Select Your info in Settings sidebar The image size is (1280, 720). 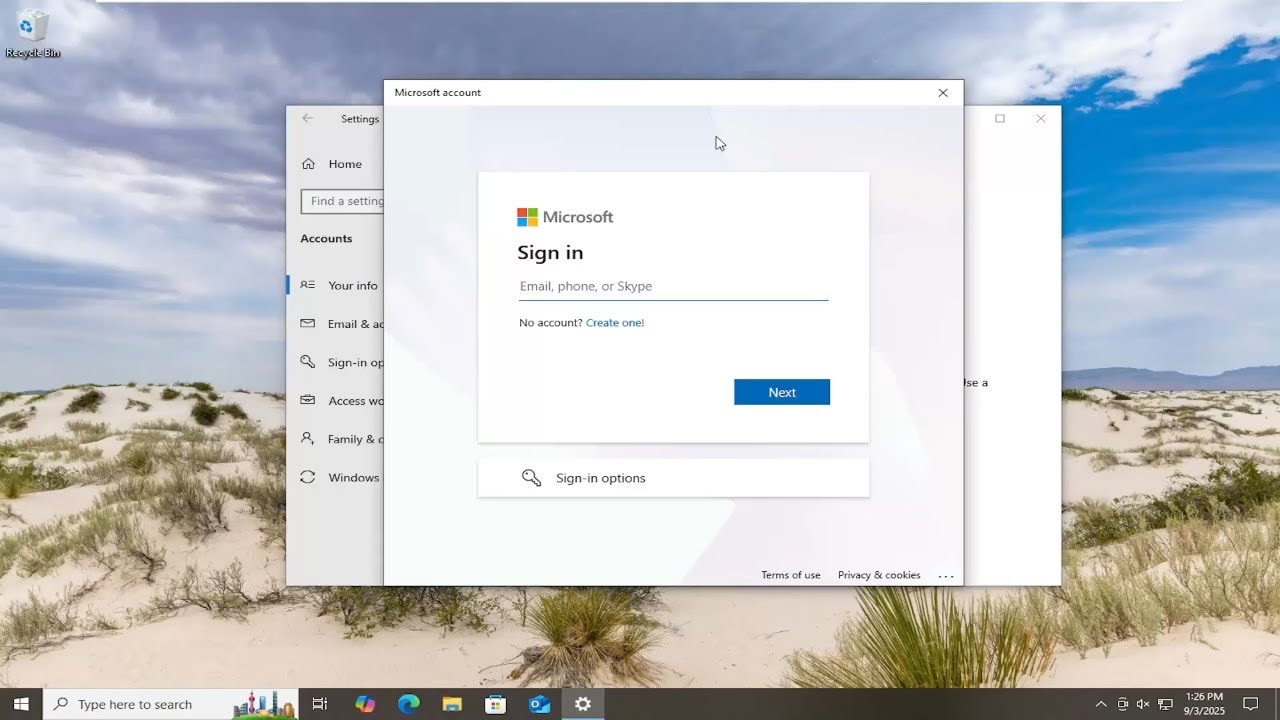click(336, 285)
